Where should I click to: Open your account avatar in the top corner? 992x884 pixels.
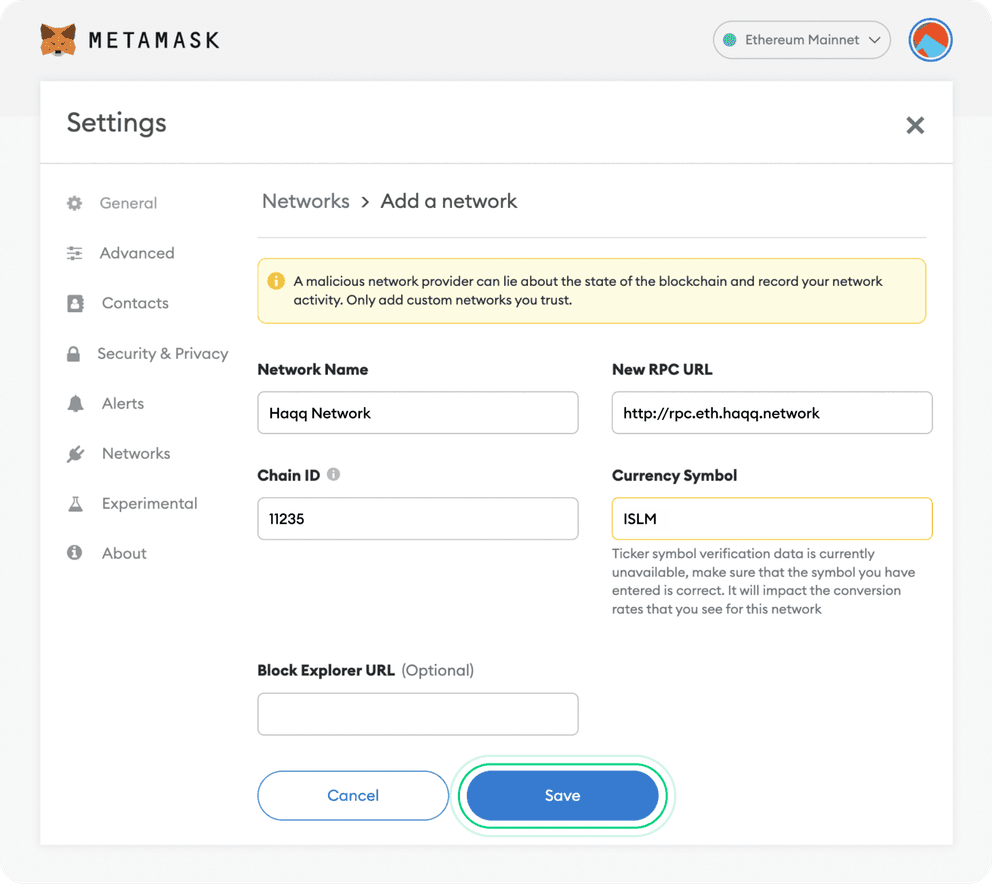pos(930,40)
